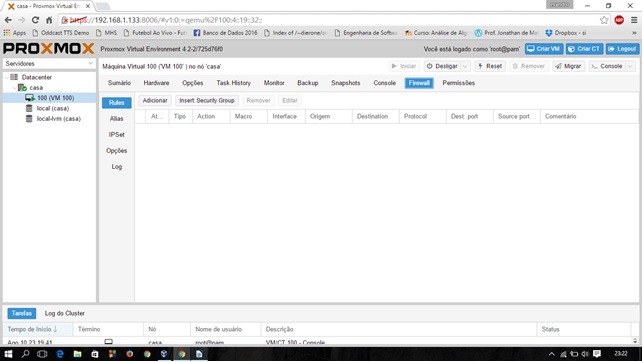The width and height of the screenshot is (643, 362).
Task: Click the top-right Console button
Action: point(607,66)
